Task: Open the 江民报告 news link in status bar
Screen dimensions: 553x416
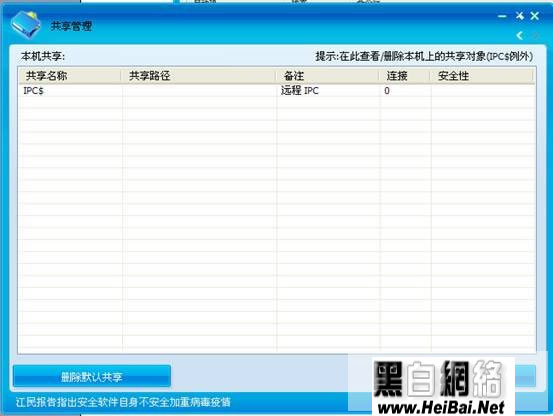Action: pos(123,402)
